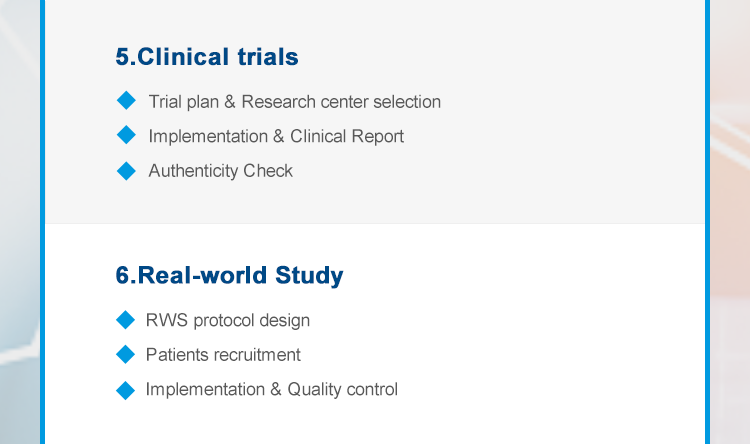Viewport: 750px width, 444px height.
Task: Select Implementation & Clinical Report text
Action: 276,136
